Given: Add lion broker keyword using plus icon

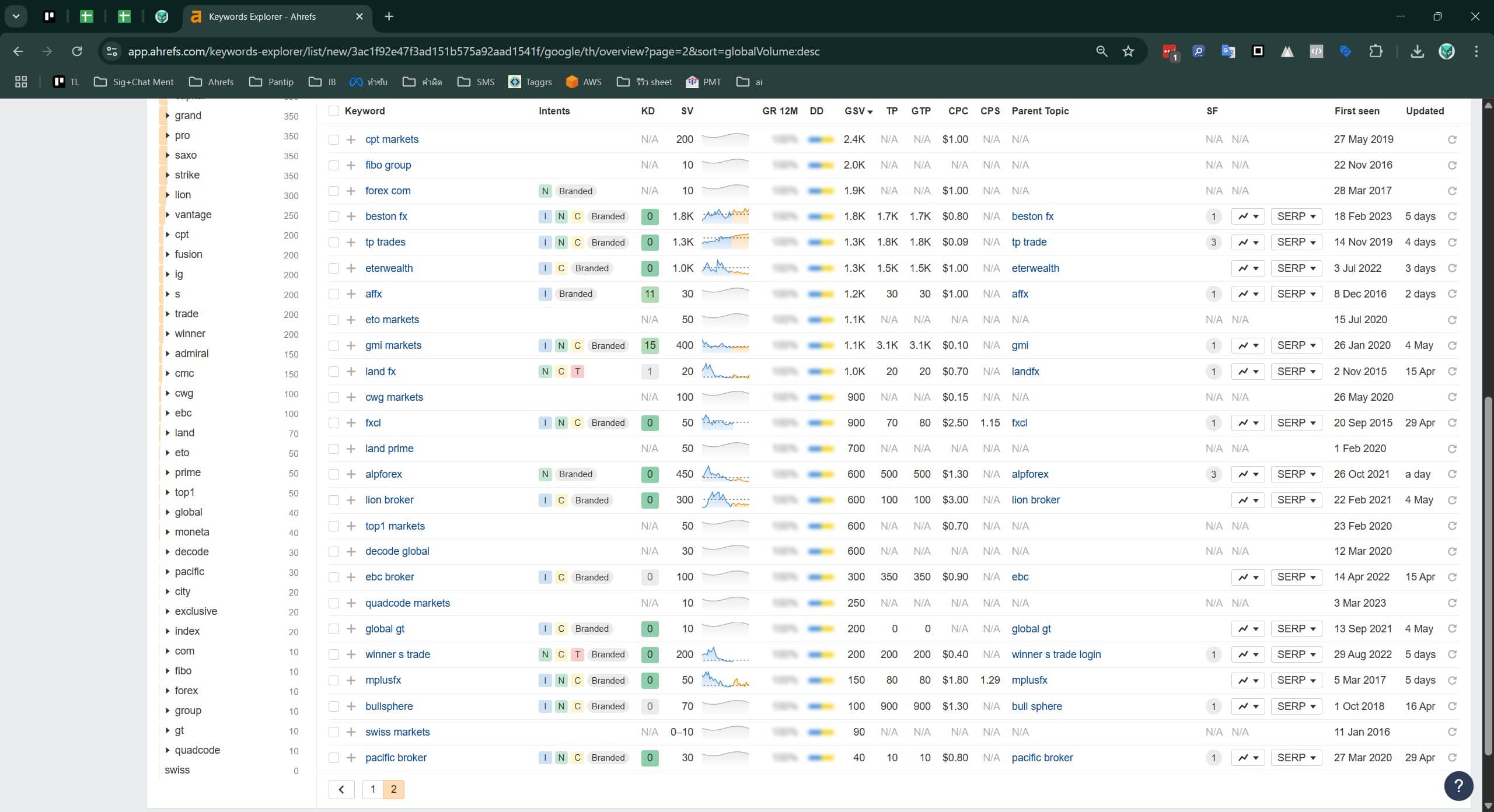Looking at the screenshot, I should coord(351,500).
